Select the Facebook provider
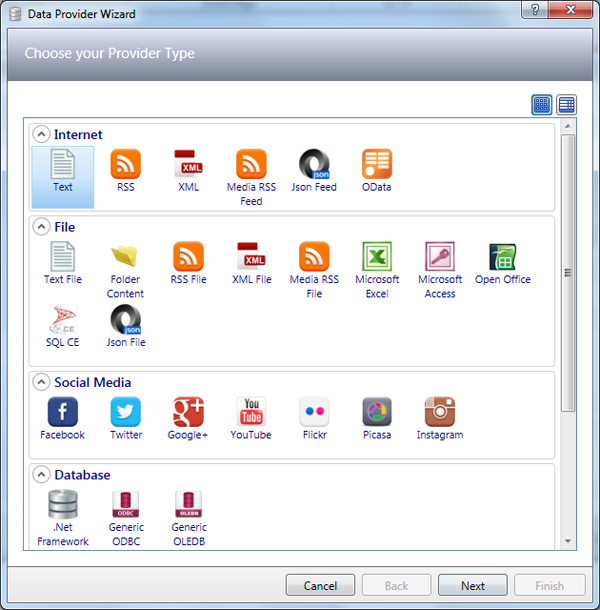Screen dimensions: 600x610 point(63,419)
